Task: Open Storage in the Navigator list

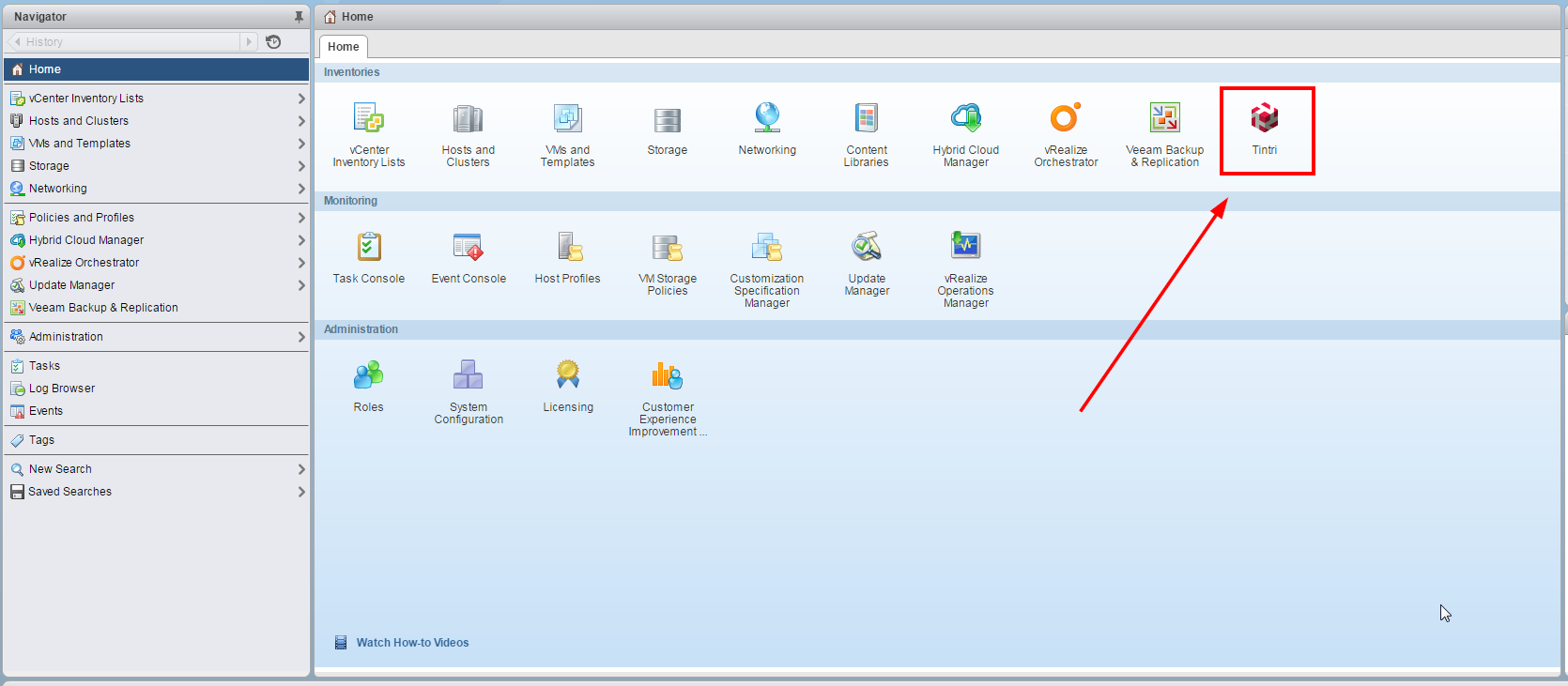Action: click(x=156, y=166)
